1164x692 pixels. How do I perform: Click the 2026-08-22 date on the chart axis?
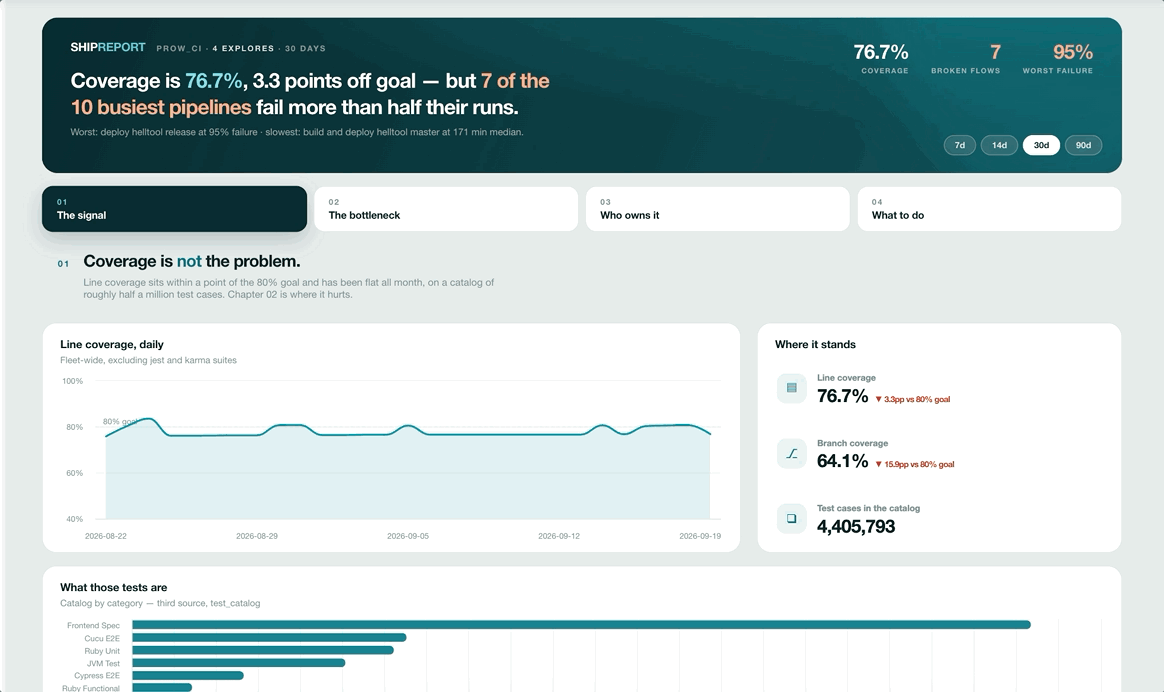click(105, 536)
